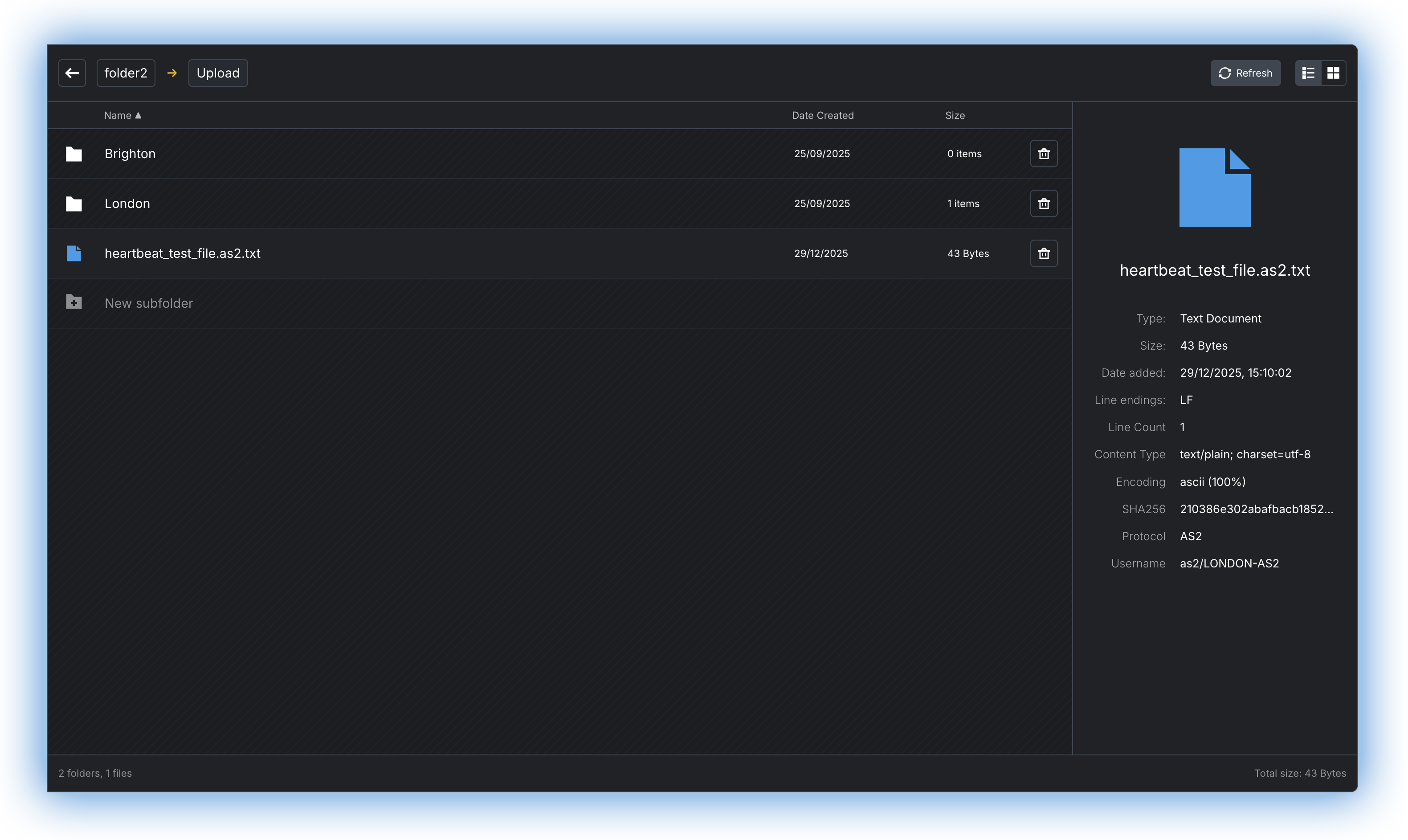Click the truncated SHA256 hash value
The width and height of the screenshot is (1408, 840).
[x=1257, y=510]
